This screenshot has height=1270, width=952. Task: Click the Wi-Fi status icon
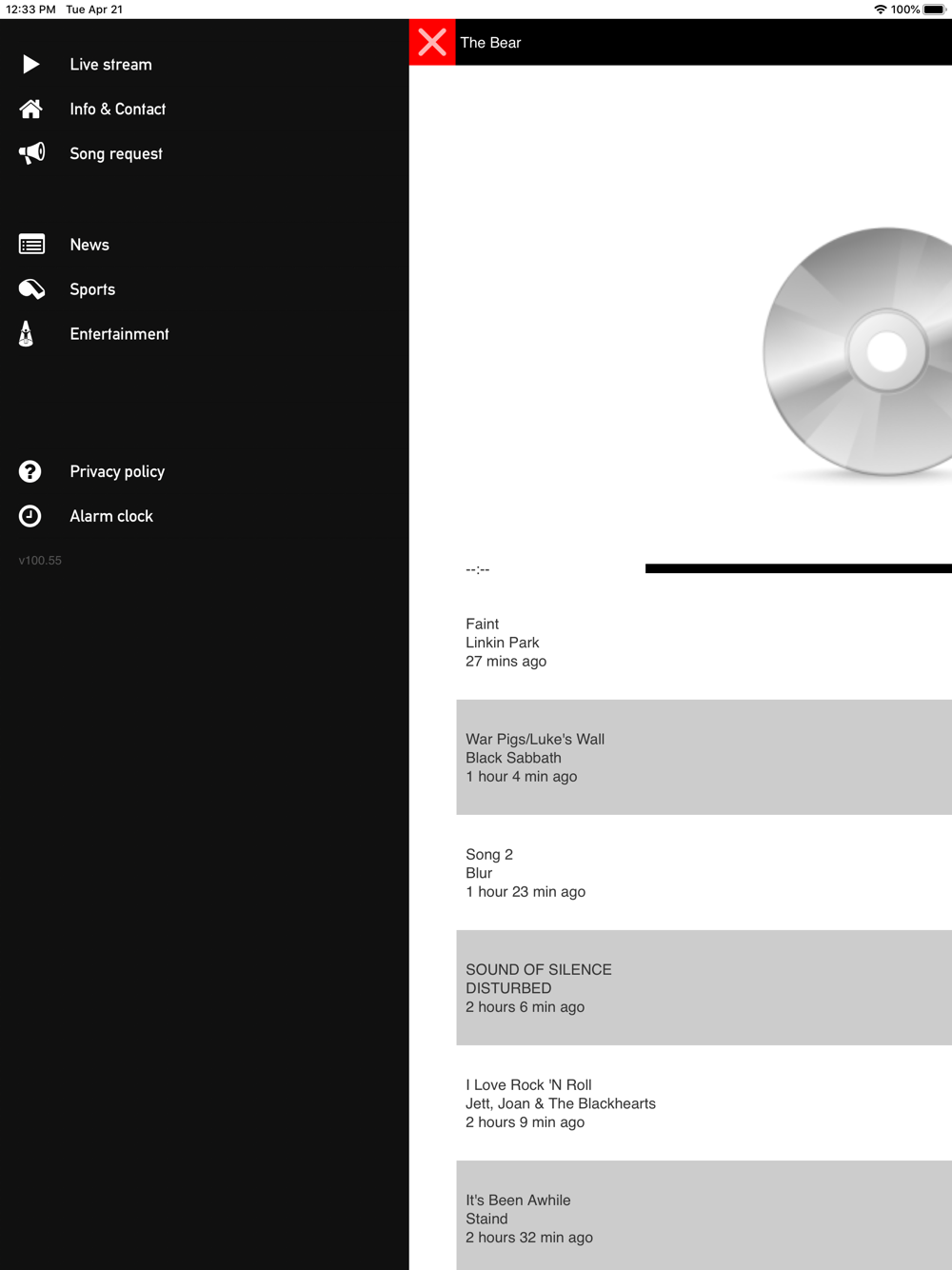click(x=881, y=10)
